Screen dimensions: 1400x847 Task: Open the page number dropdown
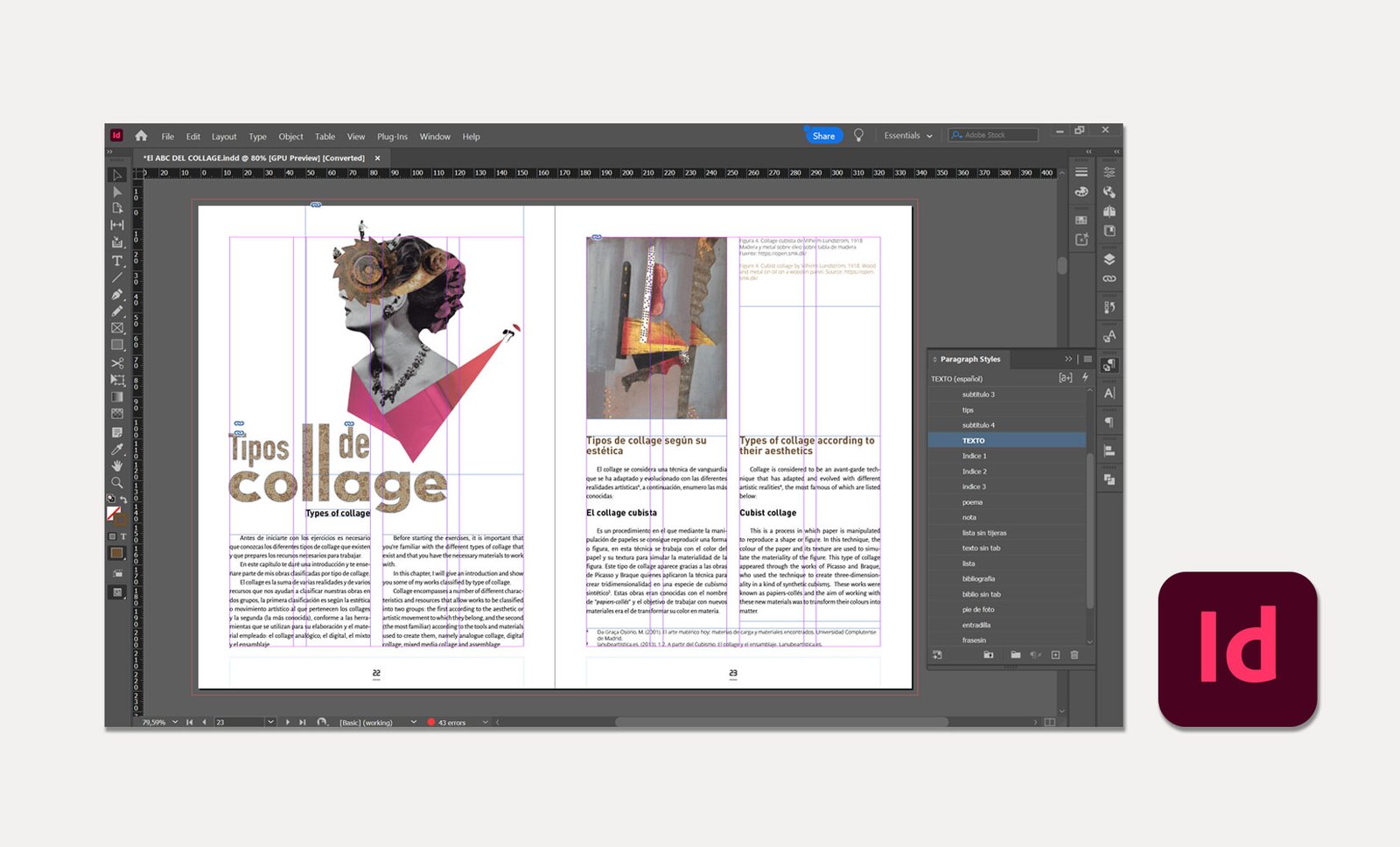(x=270, y=722)
